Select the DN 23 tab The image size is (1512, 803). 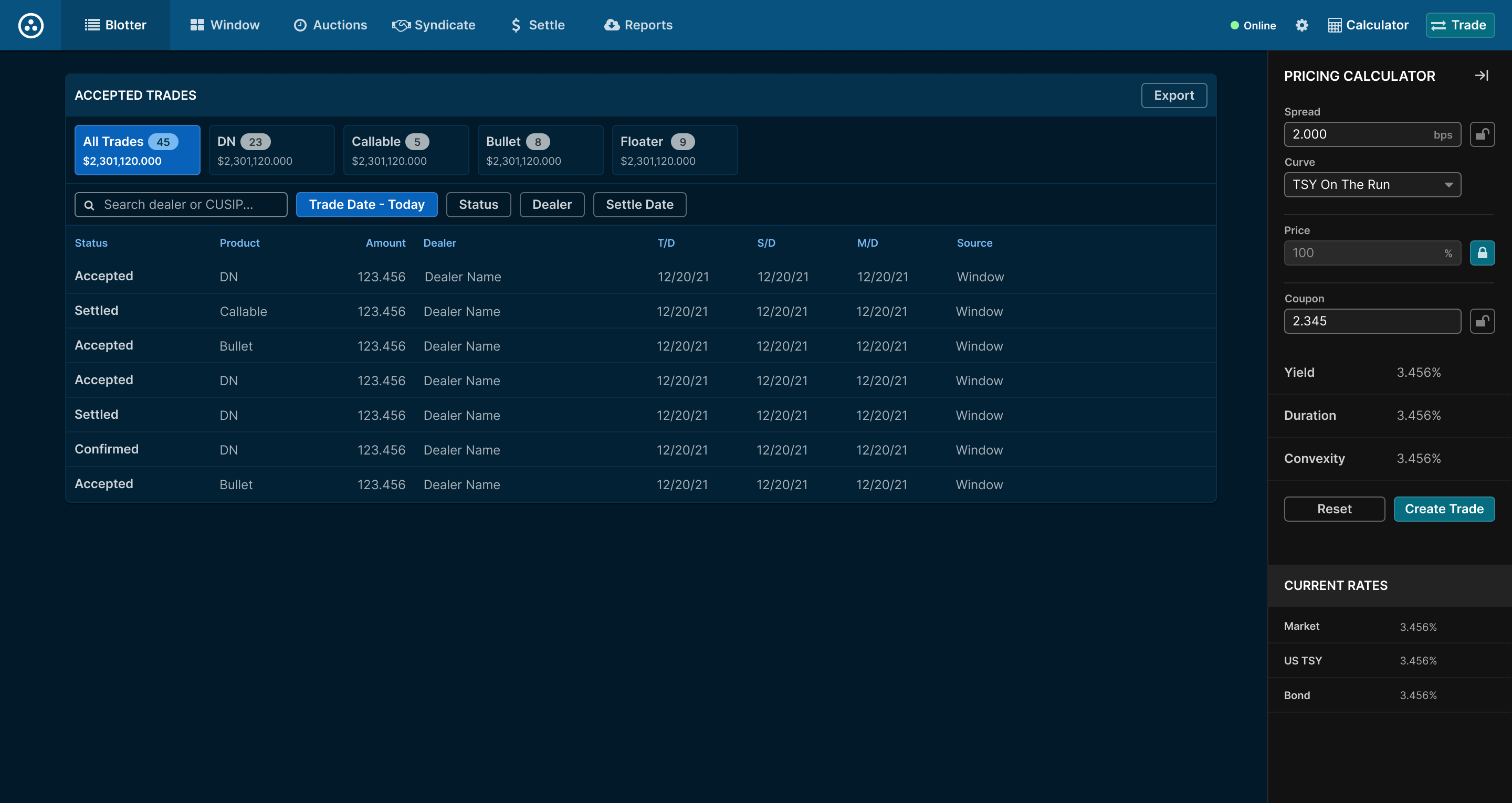[x=272, y=150]
